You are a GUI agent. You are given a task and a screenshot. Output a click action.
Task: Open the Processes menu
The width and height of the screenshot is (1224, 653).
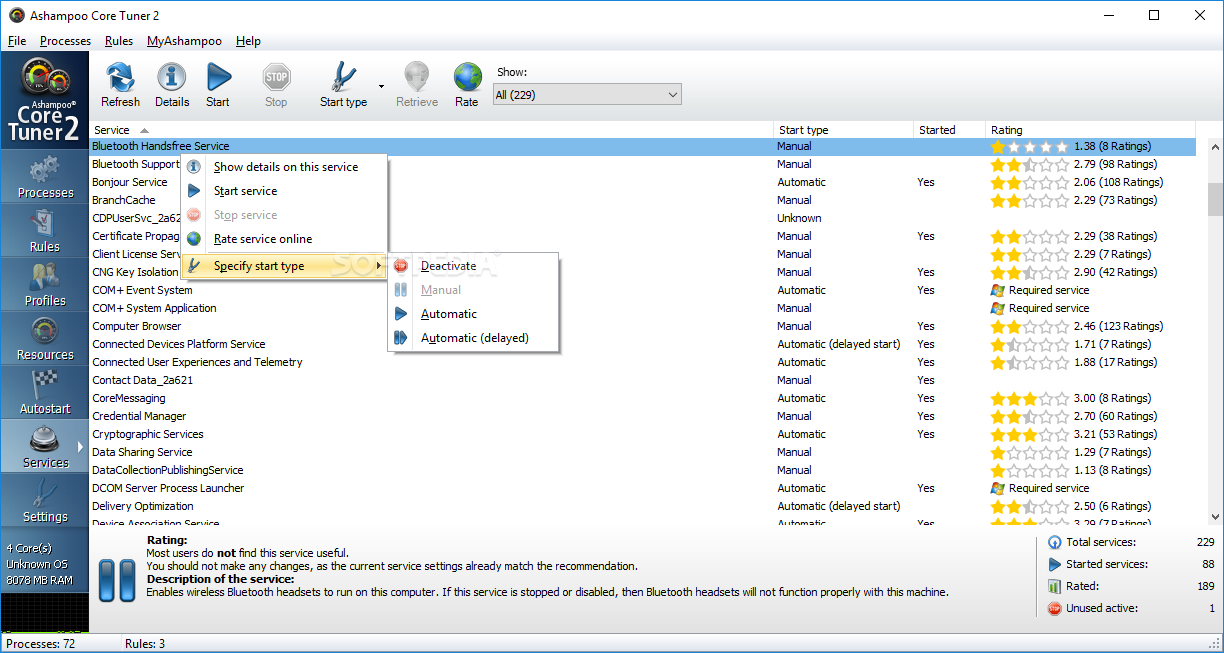click(x=65, y=41)
